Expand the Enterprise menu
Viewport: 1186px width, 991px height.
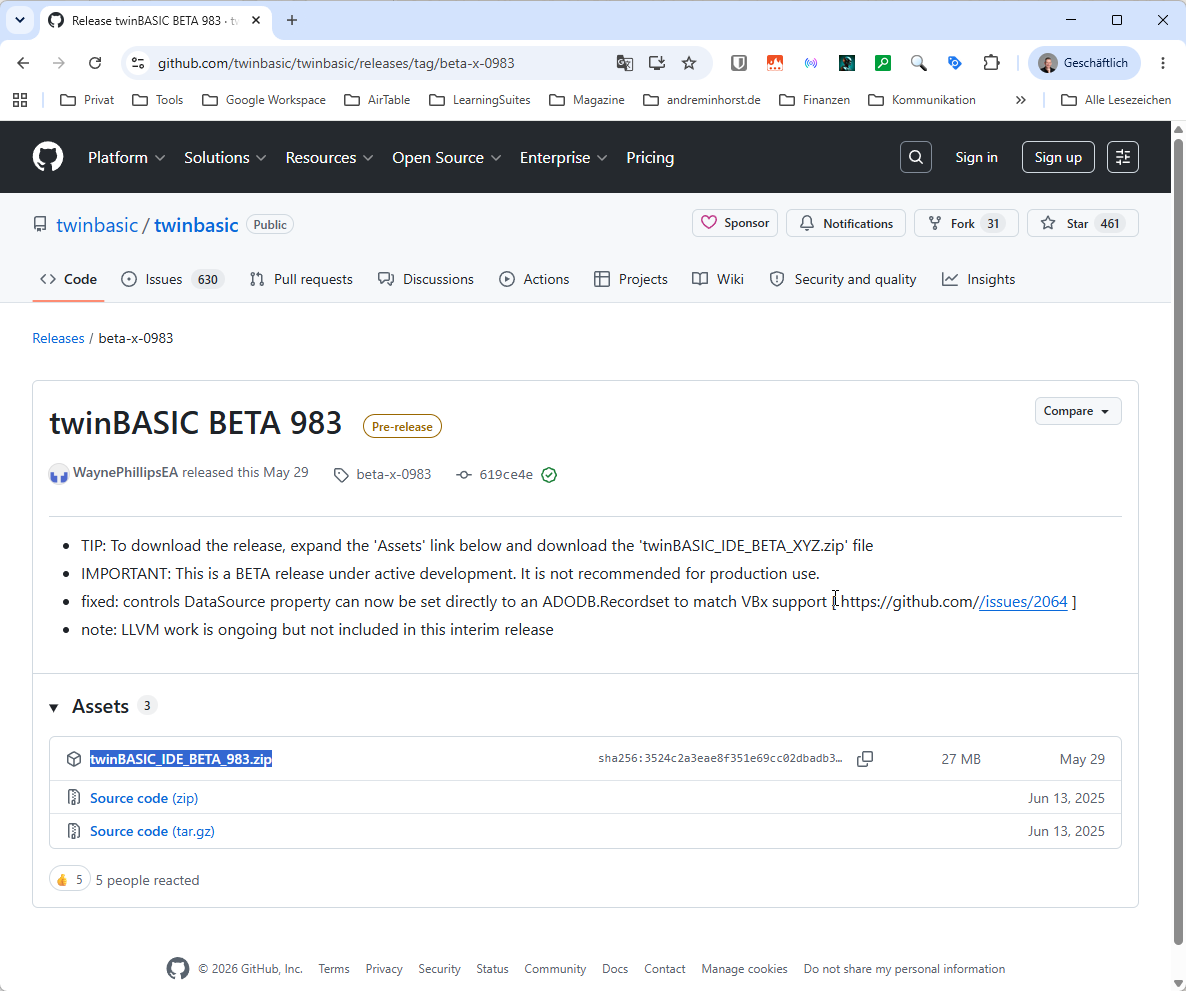point(563,157)
